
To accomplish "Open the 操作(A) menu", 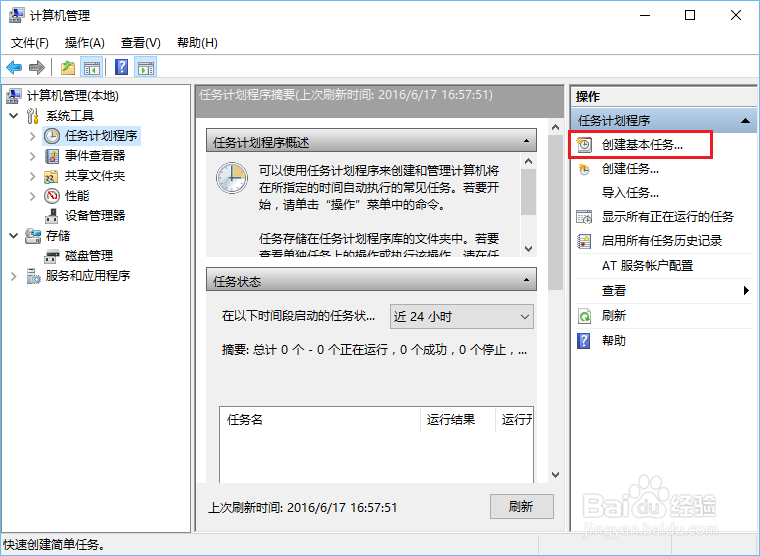I will 84,43.
